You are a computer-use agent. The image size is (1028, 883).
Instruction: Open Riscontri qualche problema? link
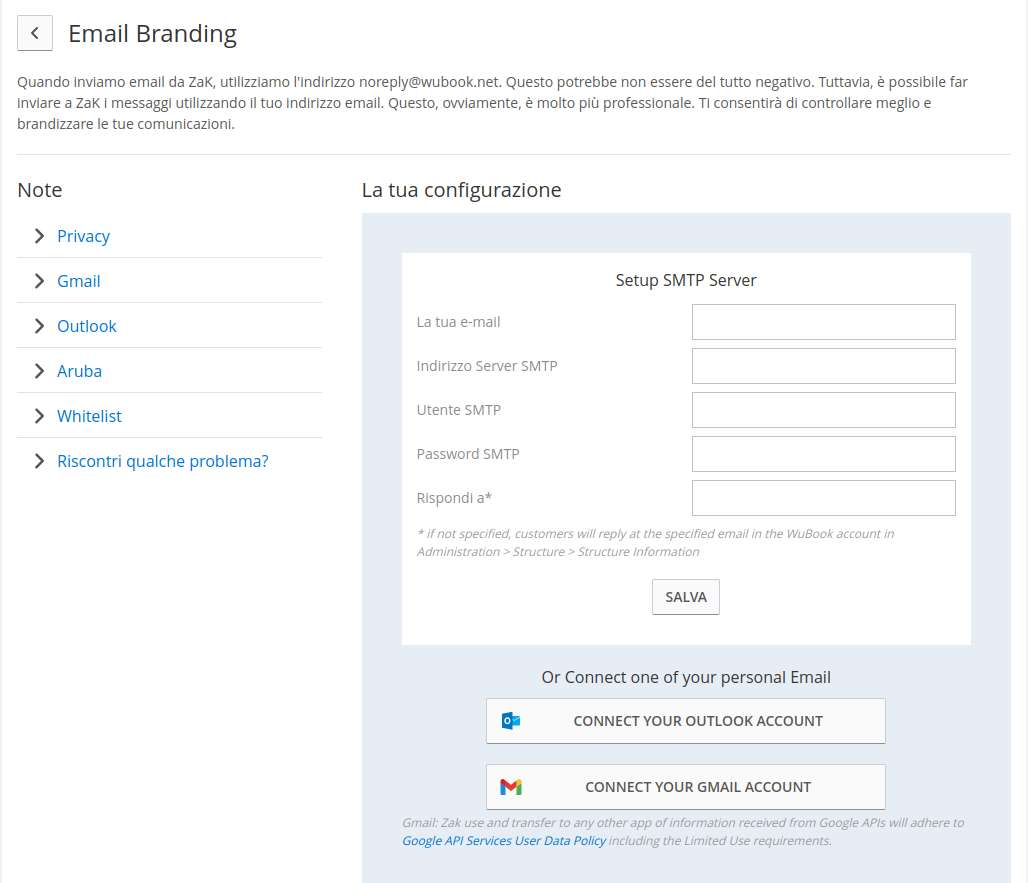click(163, 461)
